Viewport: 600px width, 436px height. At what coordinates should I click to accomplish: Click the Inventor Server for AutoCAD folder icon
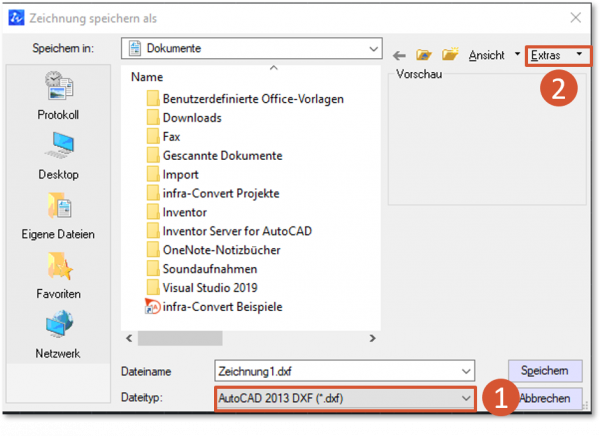[x=153, y=231]
